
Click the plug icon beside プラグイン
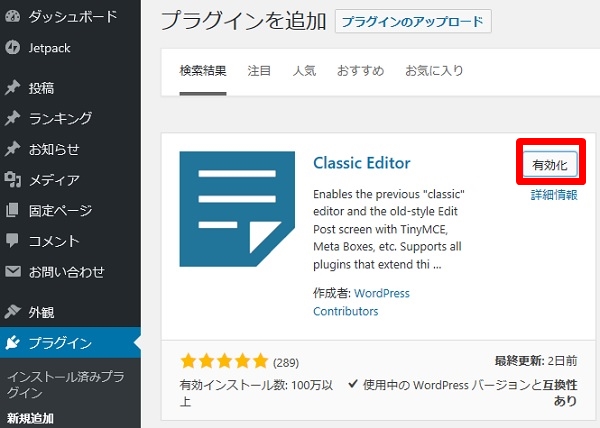(13, 343)
